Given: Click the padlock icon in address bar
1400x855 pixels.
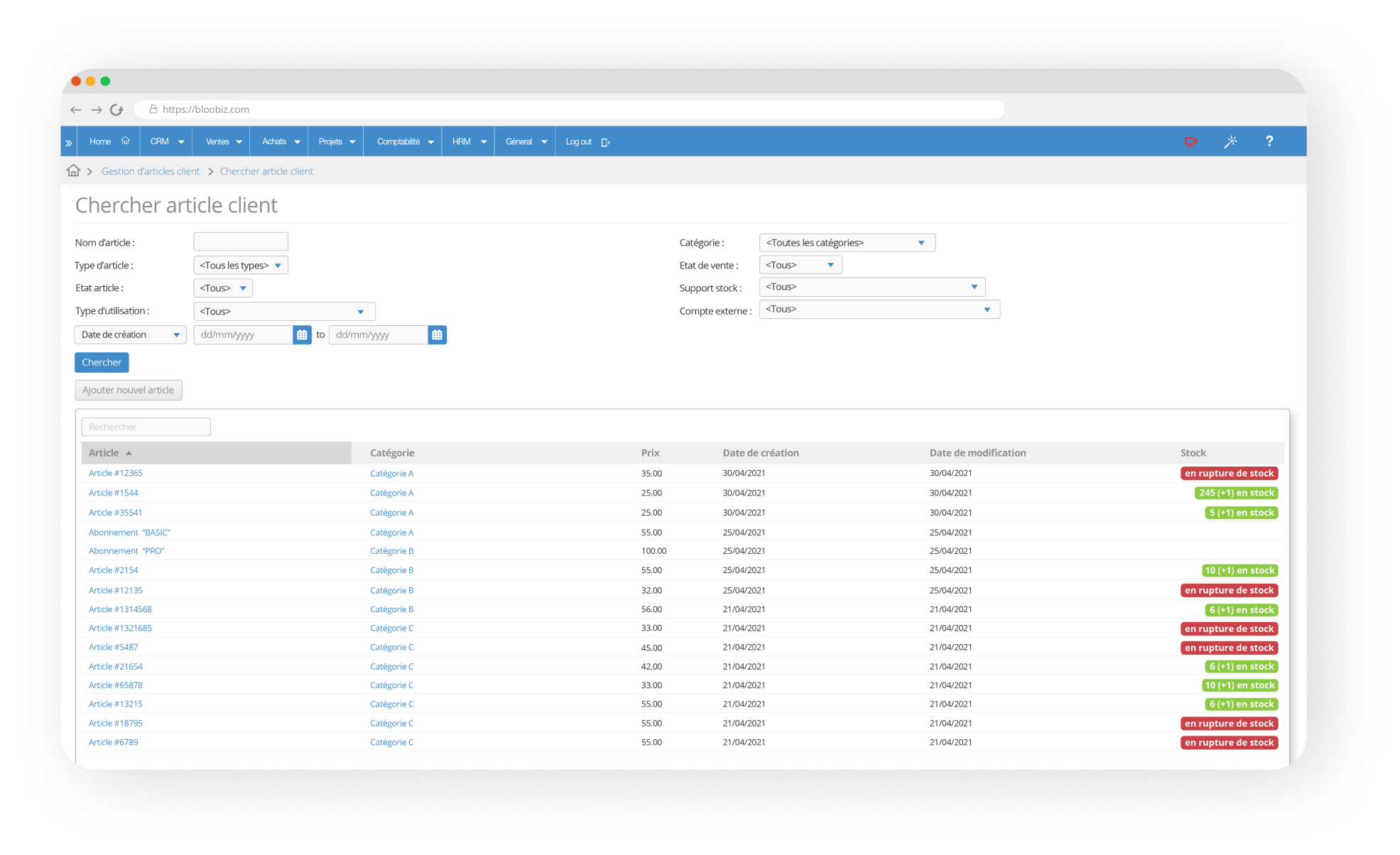Looking at the screenshot, I should pos(153,109).
